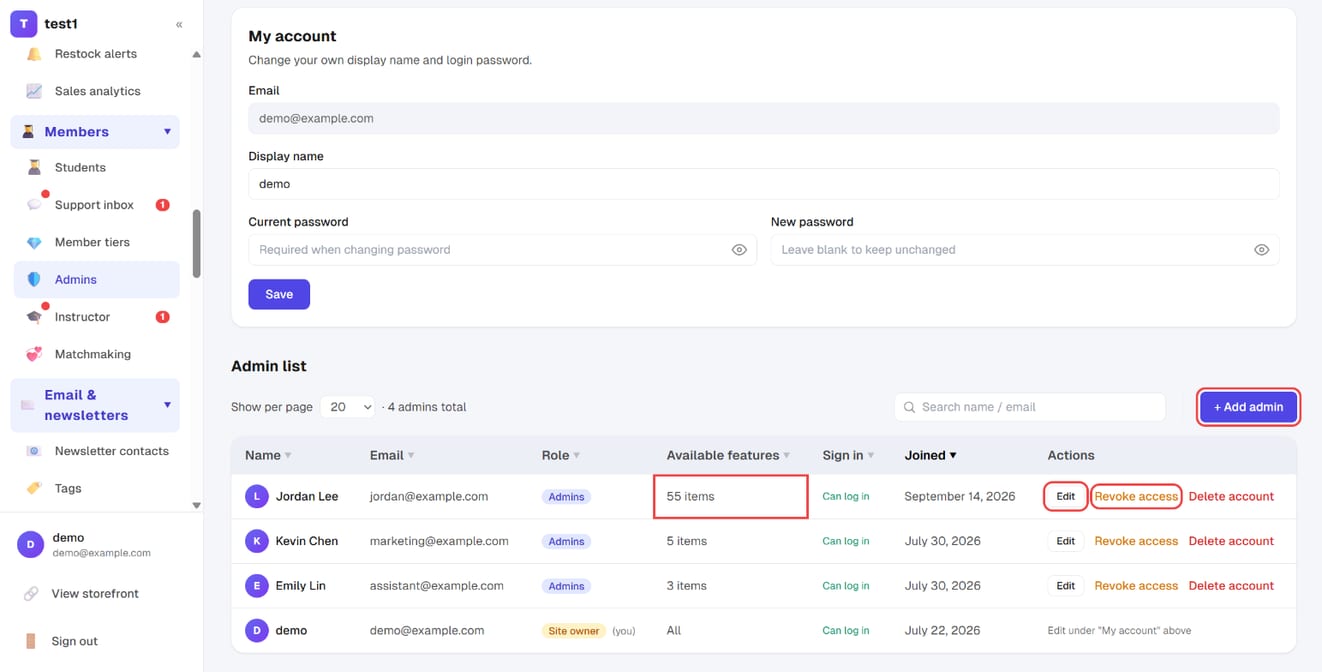Click Kevin Chen's 'Admins' role badge

tap(566, 541)
